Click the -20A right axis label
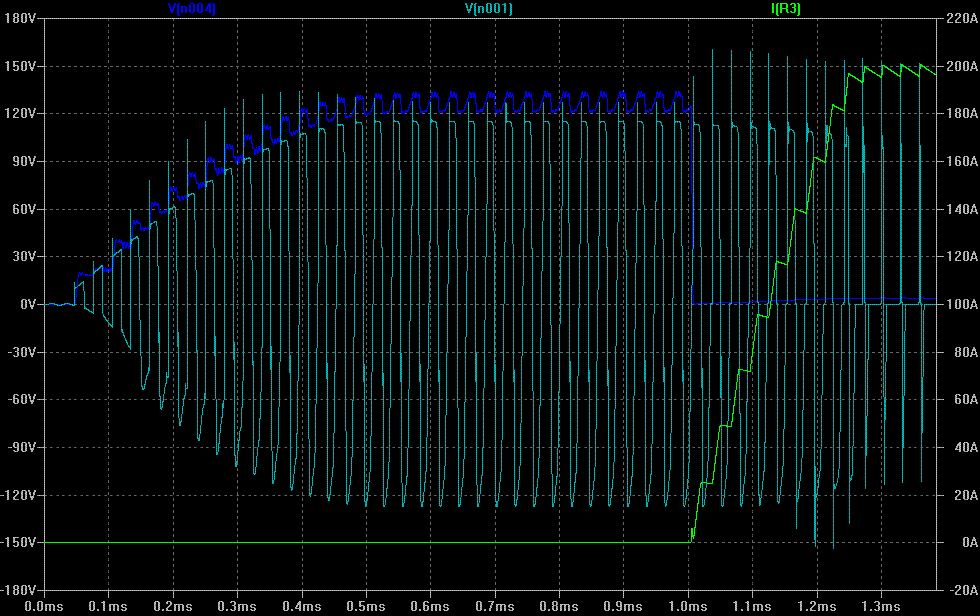Viewport: 980px width, 616px height. (963, 590)
